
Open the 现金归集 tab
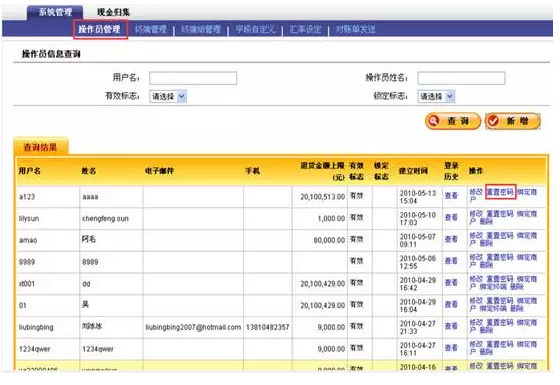point(113,12)
